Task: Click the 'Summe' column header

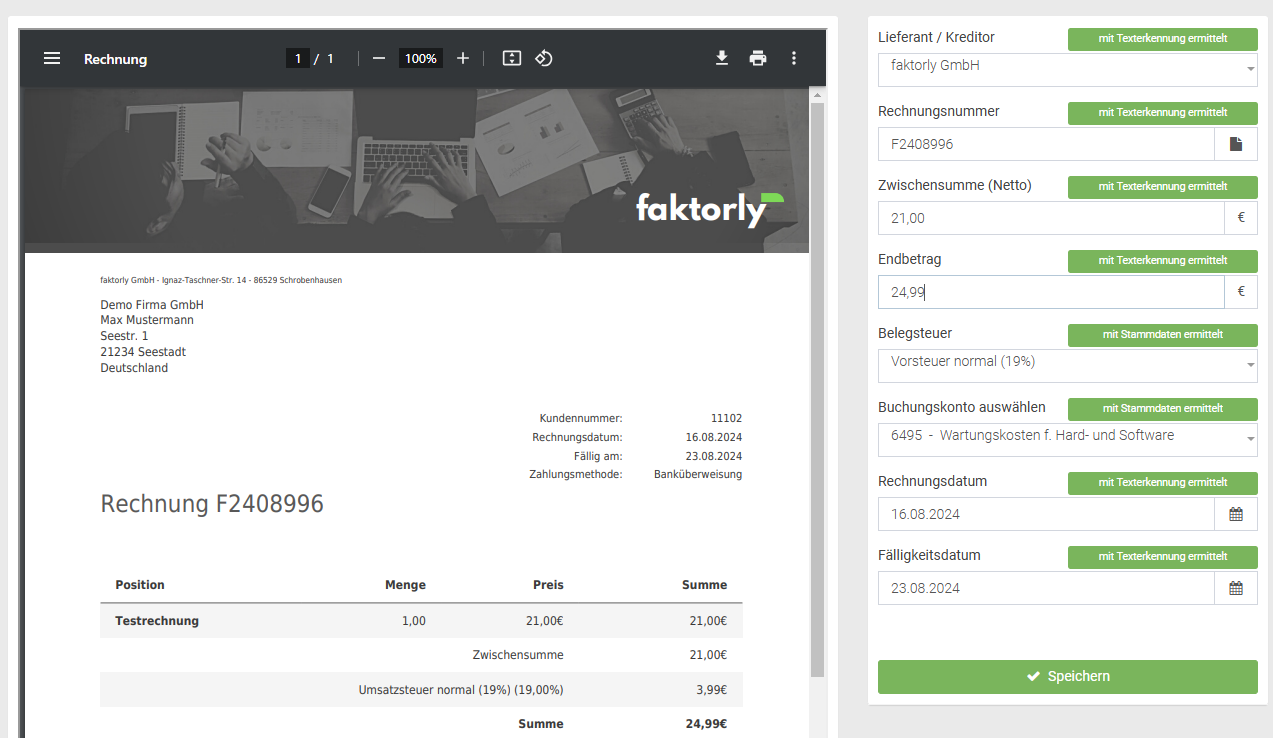Action: point(705,585)
